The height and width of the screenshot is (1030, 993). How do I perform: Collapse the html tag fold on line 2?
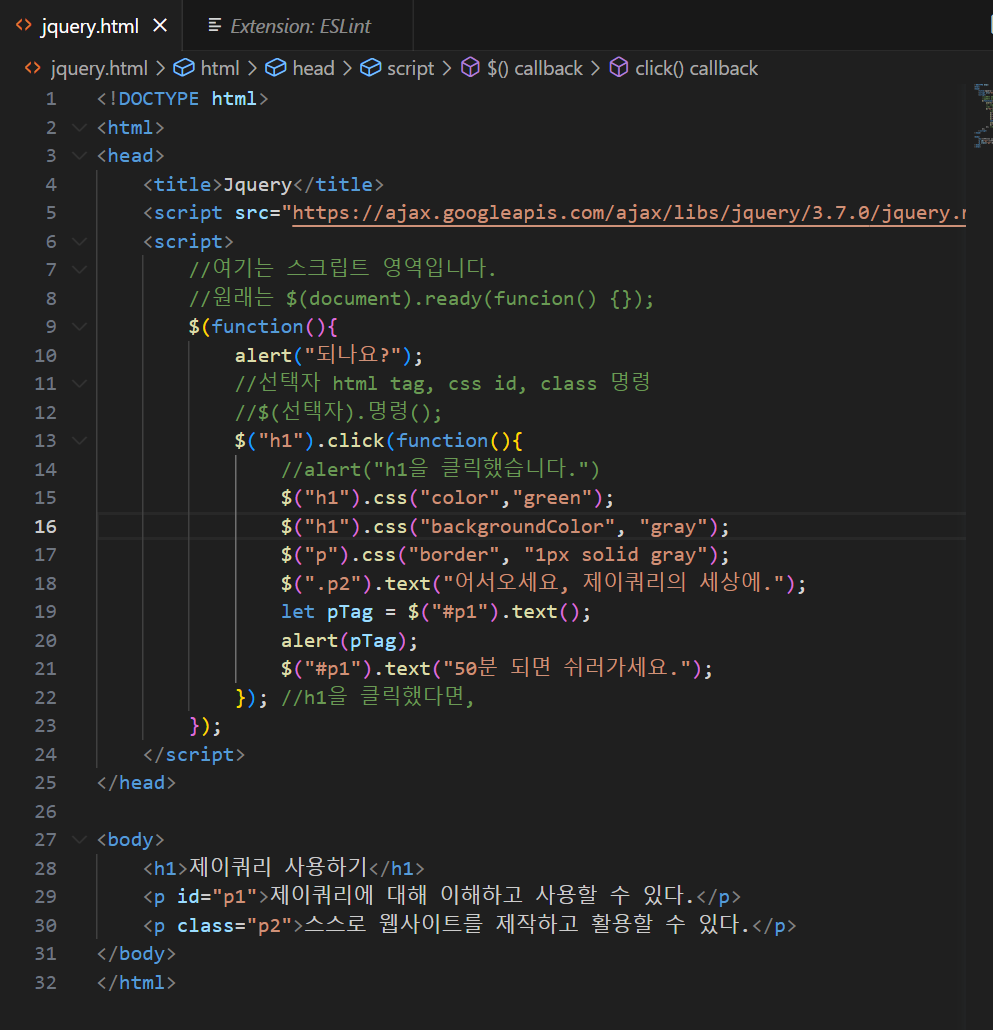point(79,127)
